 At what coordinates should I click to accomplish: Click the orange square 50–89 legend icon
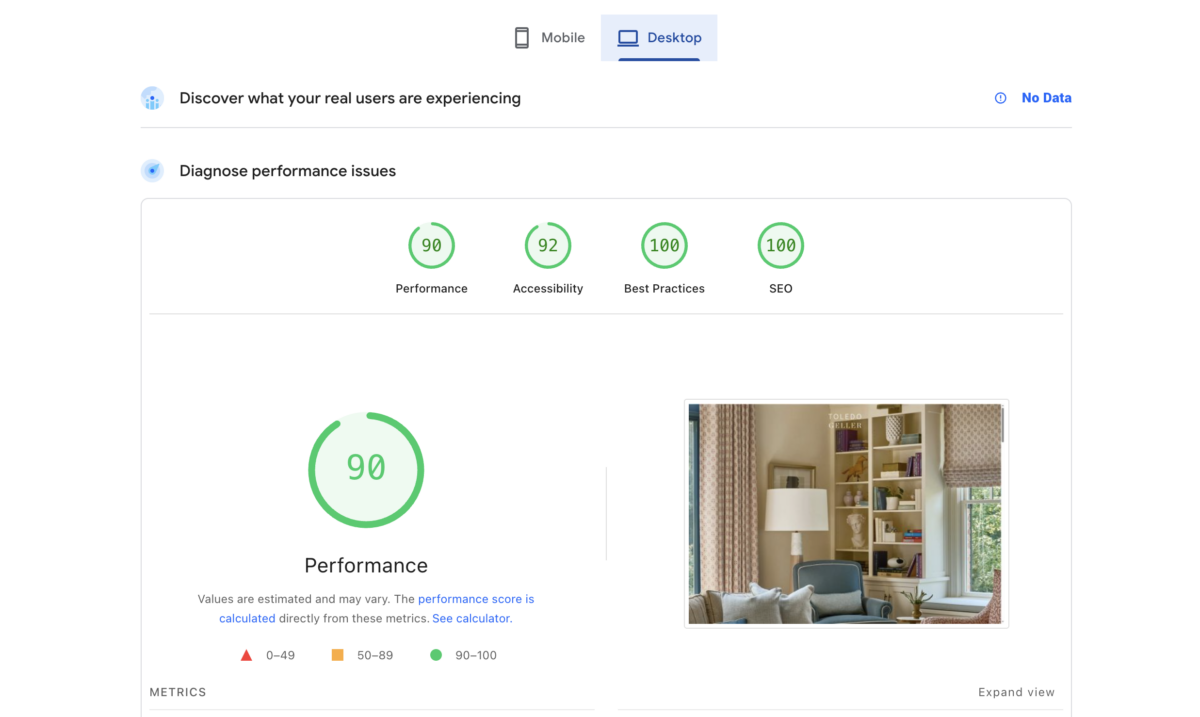(x=337, y=655)
